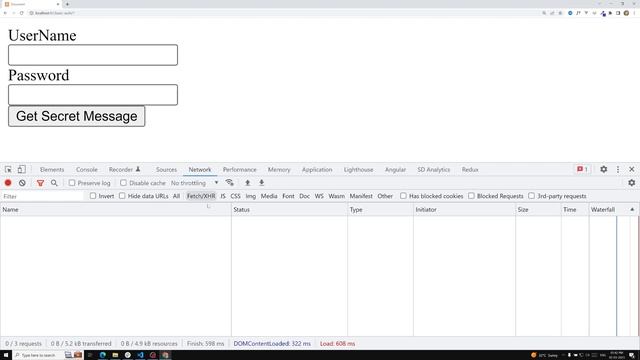Screen dimensions: 640x360
Task: Switch to Console tab
Action: pyautogui.click(x=87, y=169)
